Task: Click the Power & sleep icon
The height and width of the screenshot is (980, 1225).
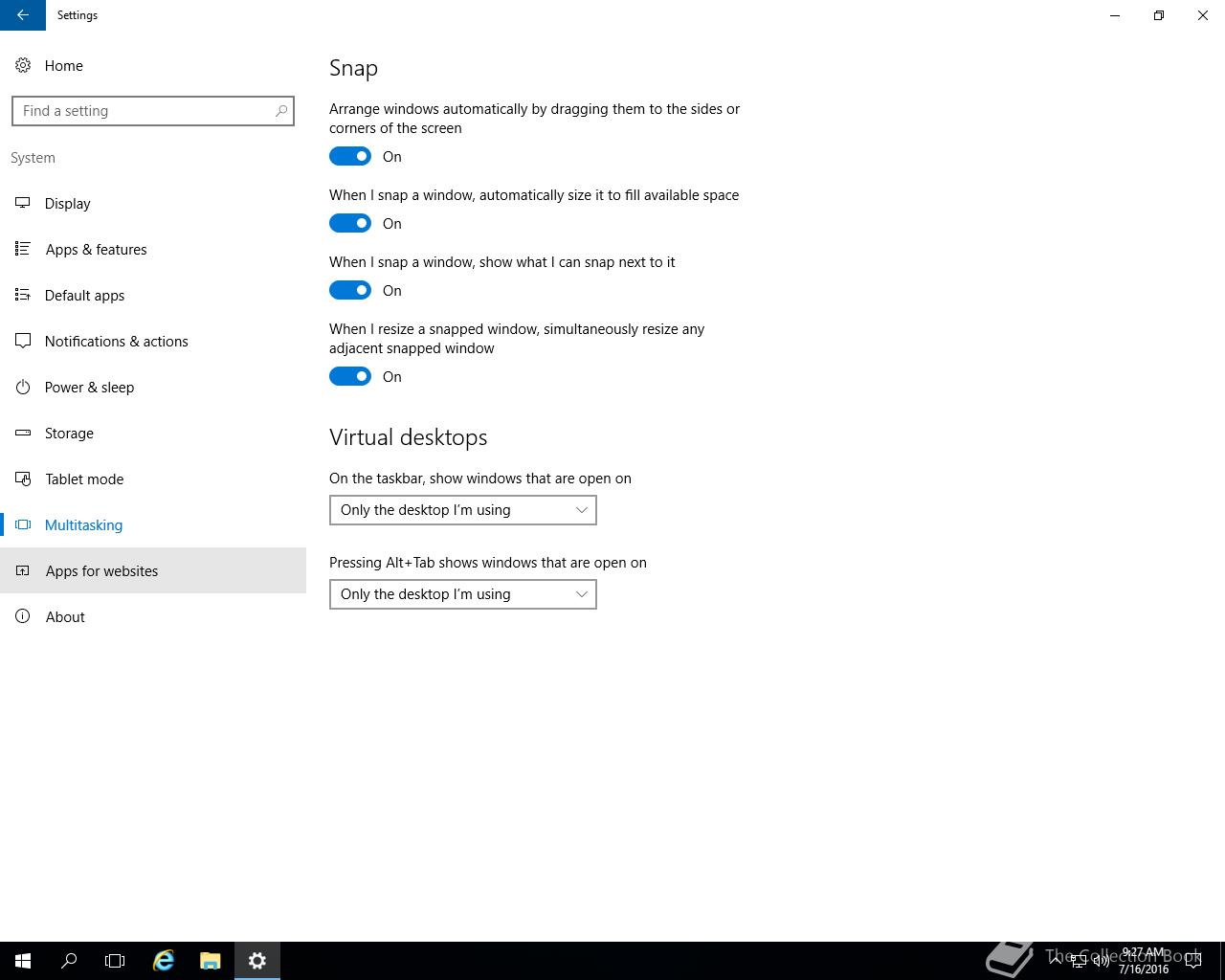Action: tap(23, 387)
